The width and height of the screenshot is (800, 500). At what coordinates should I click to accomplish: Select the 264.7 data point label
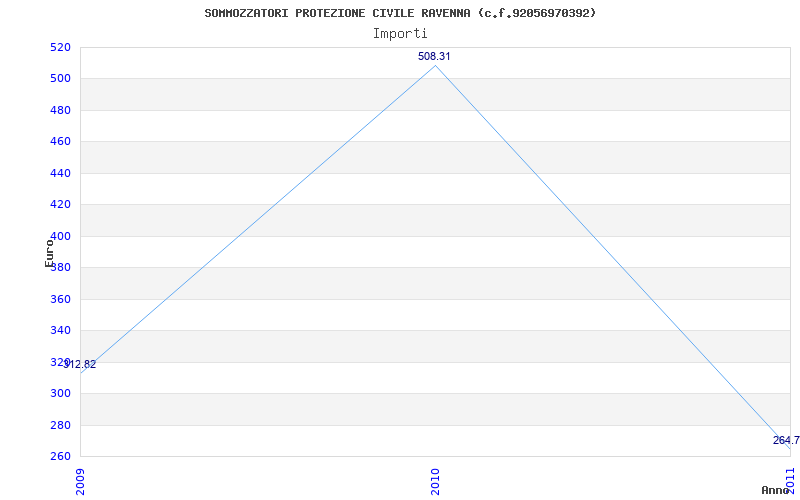click(786, 440)
